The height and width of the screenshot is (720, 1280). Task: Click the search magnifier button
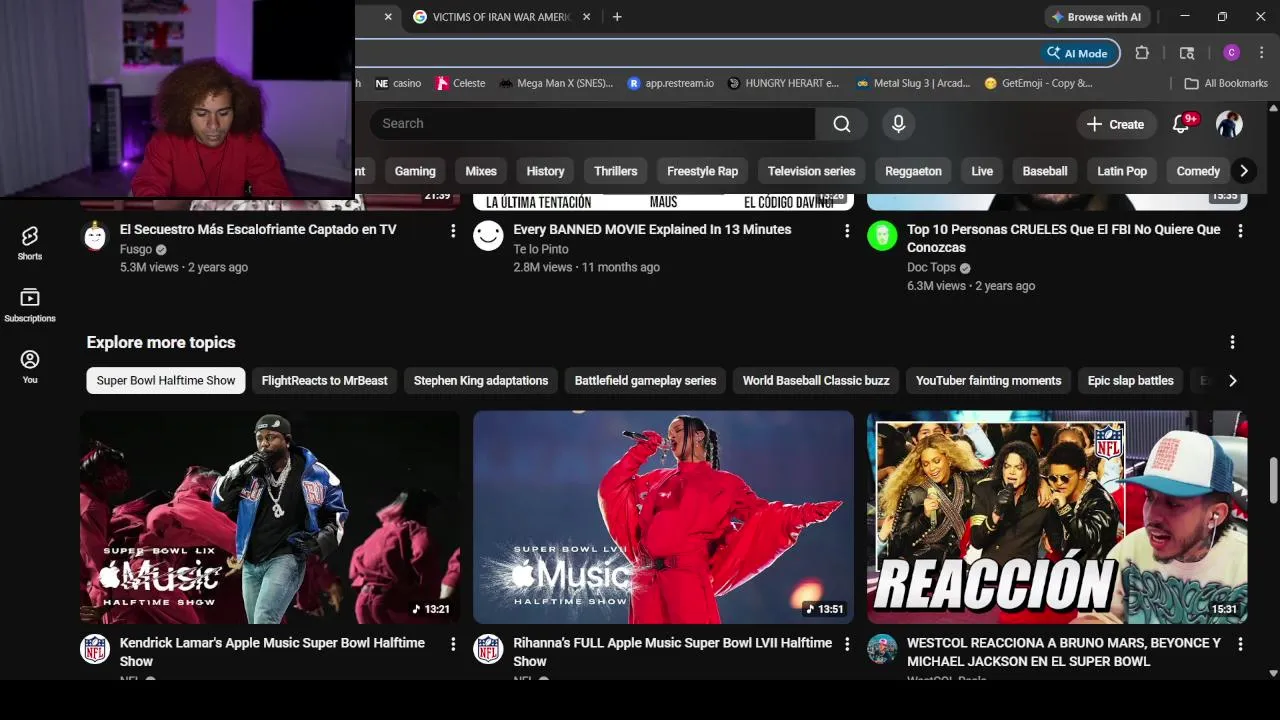click(x=842, y=124)
